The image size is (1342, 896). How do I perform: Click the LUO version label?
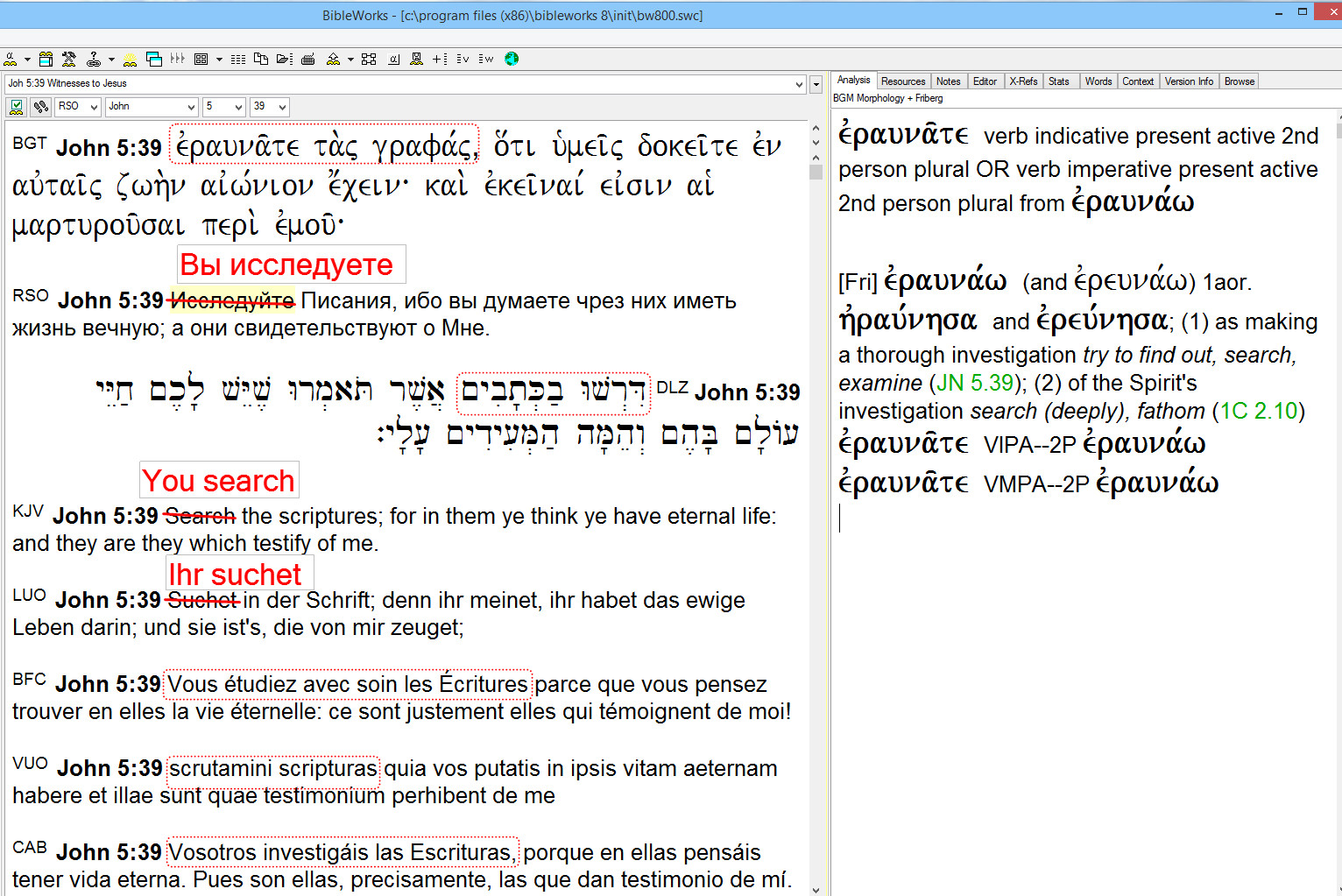click(x=29, y=595)
